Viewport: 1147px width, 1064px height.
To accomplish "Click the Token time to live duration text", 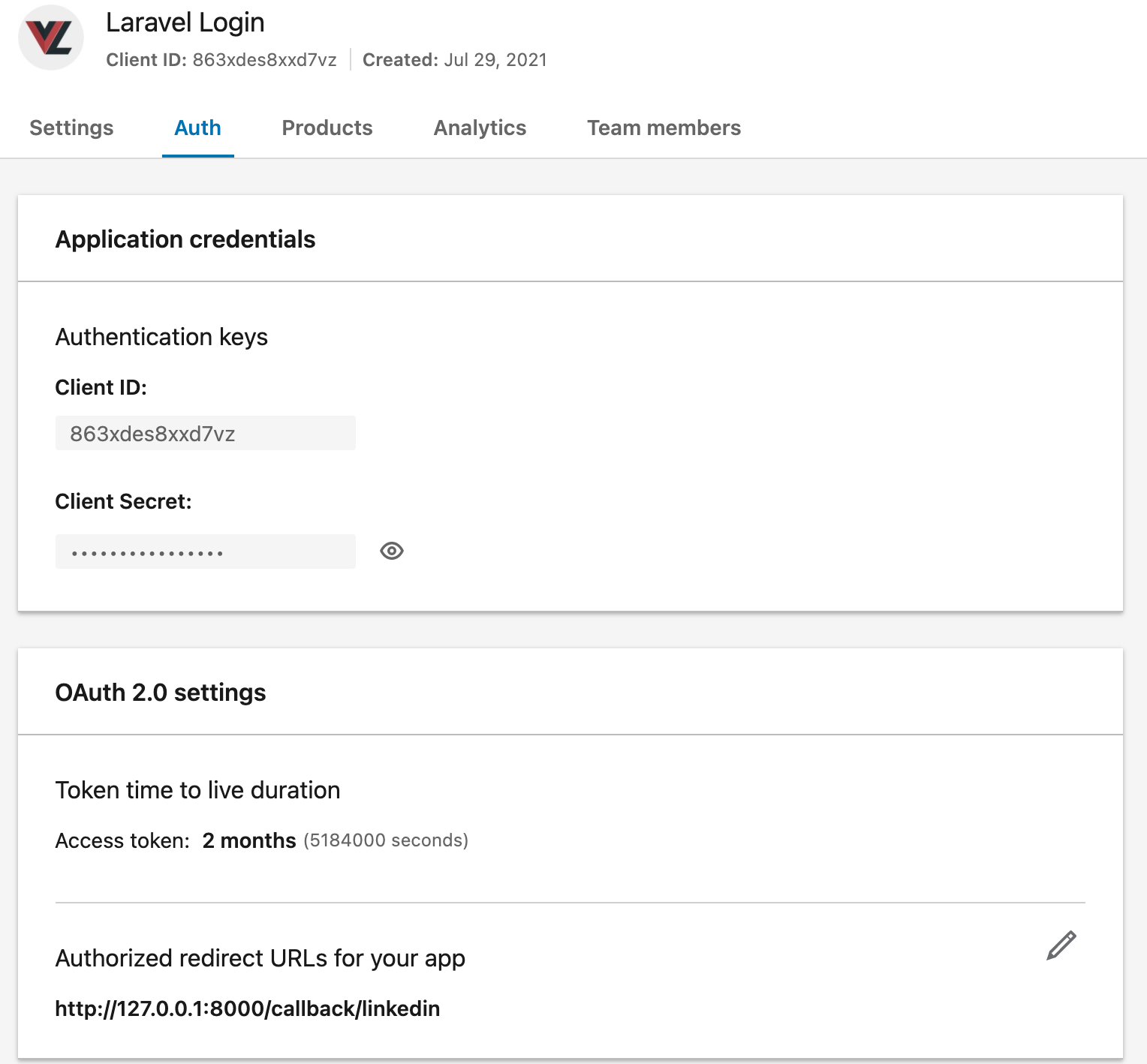I will point(198,790).
